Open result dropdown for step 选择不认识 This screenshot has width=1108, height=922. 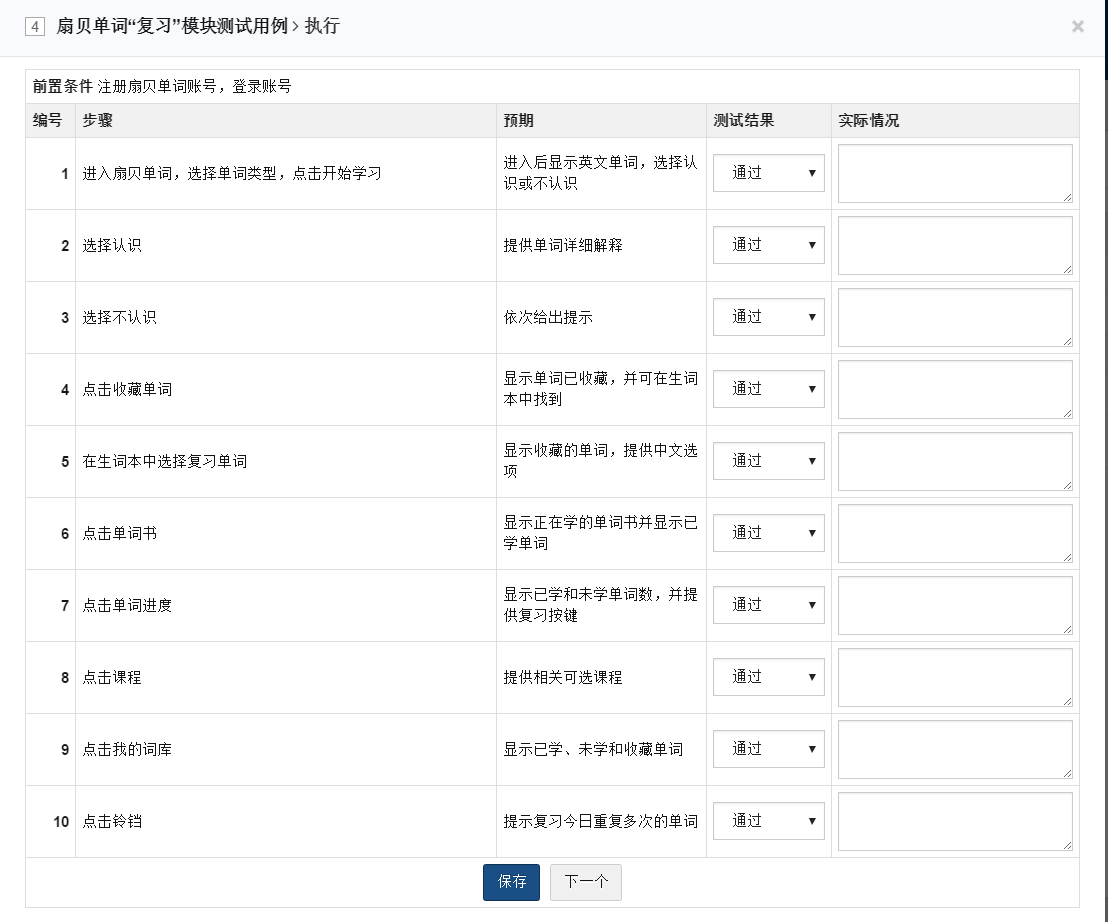click(x=769, y=317)
